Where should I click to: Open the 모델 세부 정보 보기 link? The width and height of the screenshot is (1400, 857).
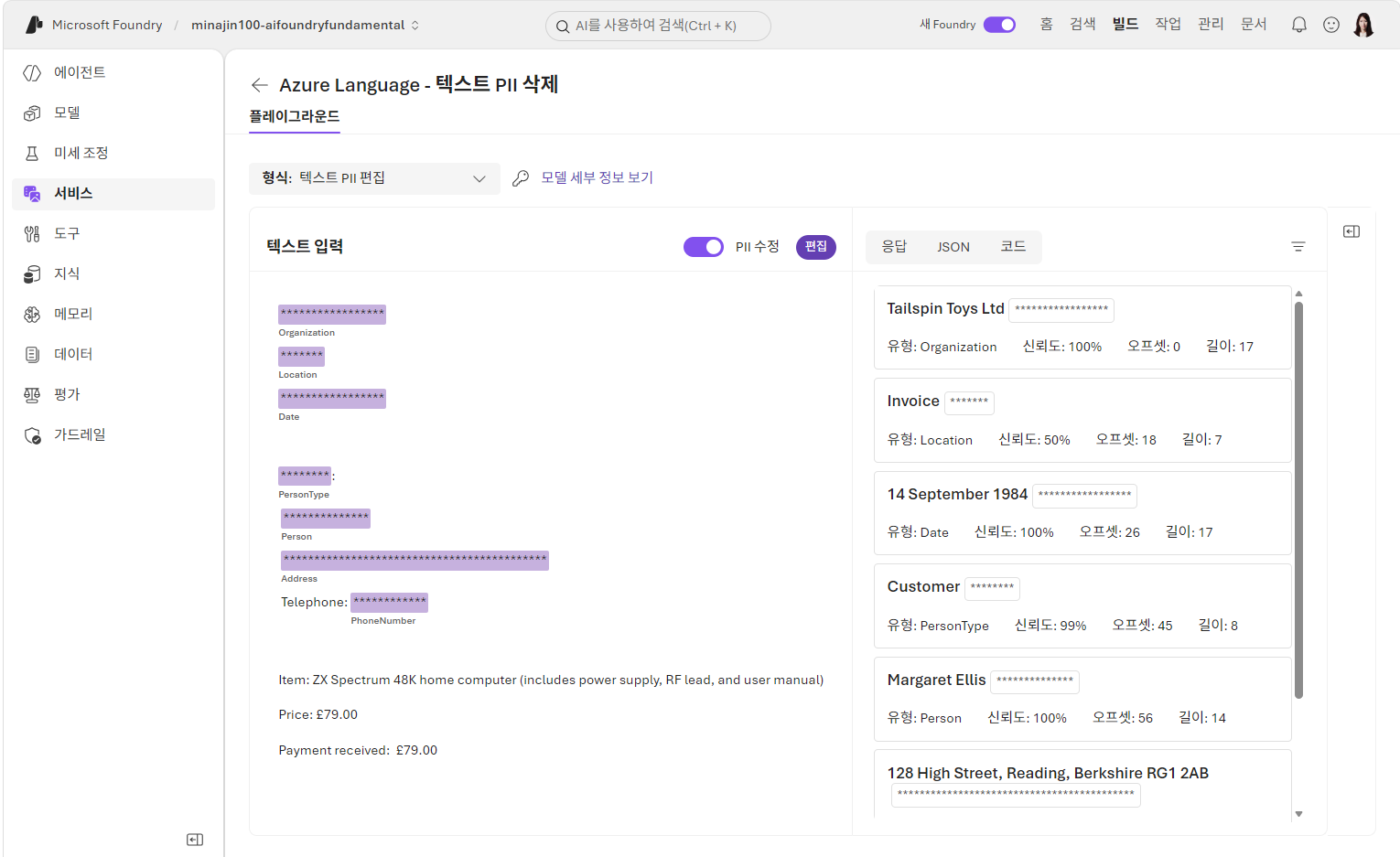[597, 177]
